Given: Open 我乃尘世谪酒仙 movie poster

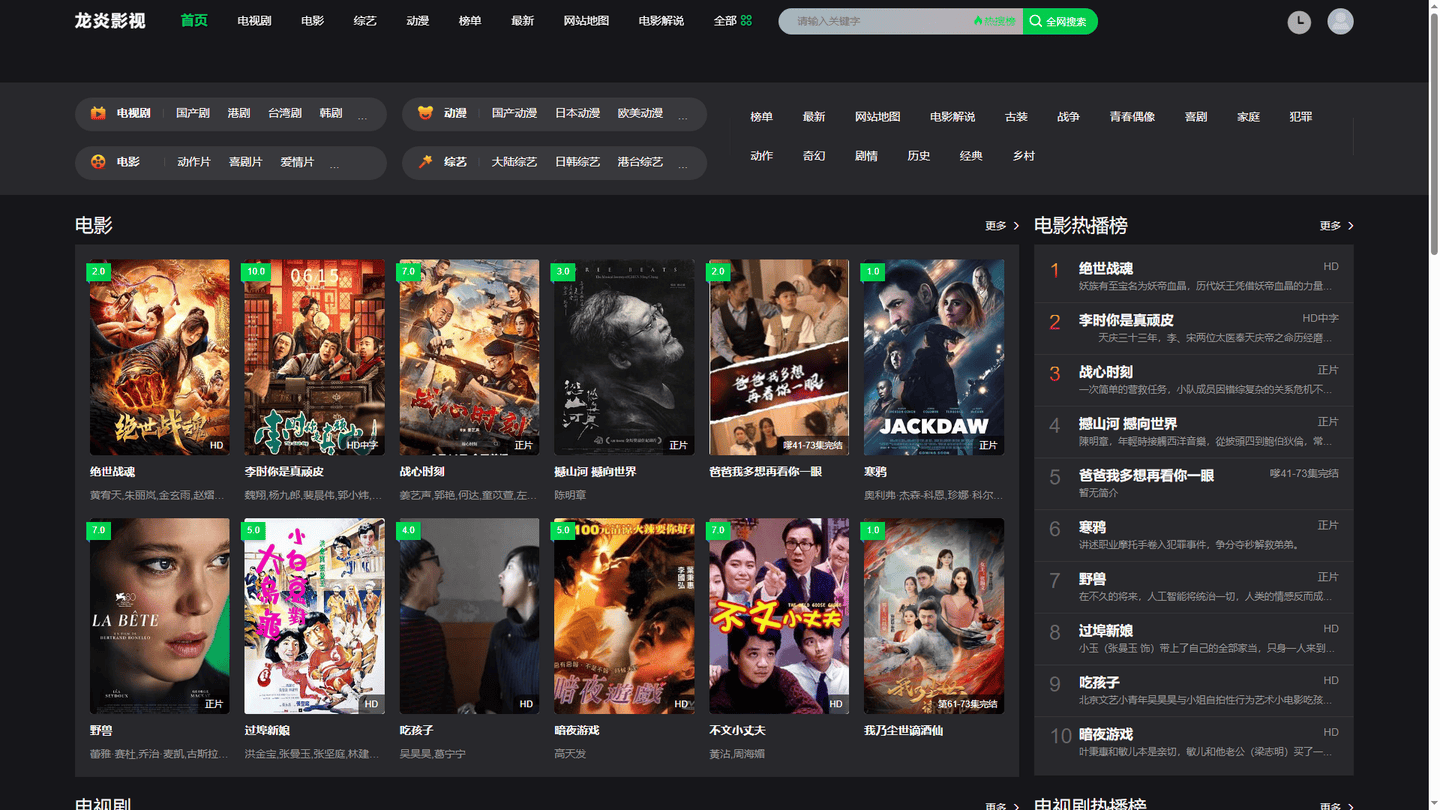Looking at the screenshot, I should 934,616.
